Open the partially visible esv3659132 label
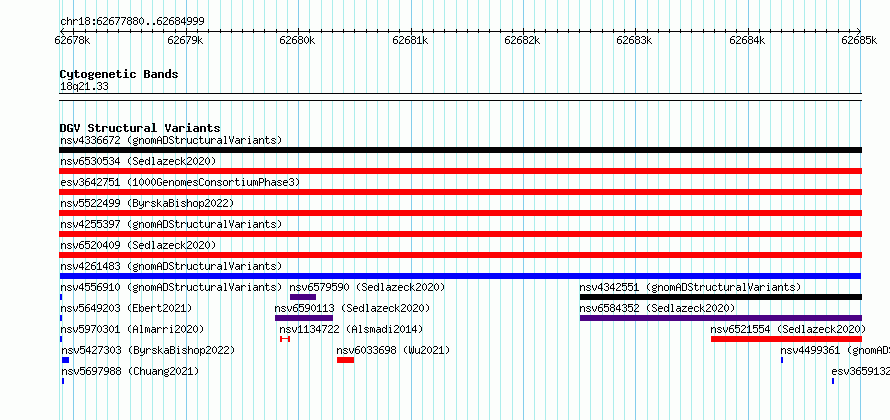This screenshot has width=890, height=420. click(x=860, y=371)
